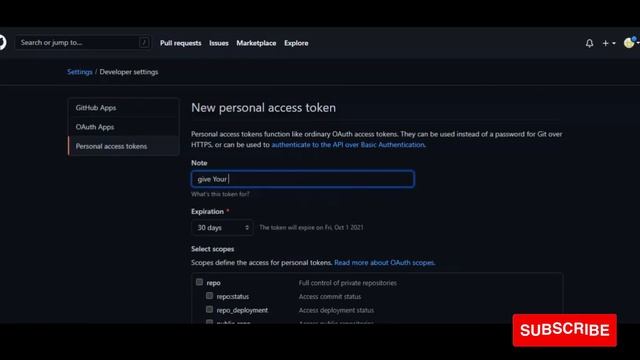This screenshot has height=360, width=640.
Task: Open the user avatar menu
Action: coord(631,42)
